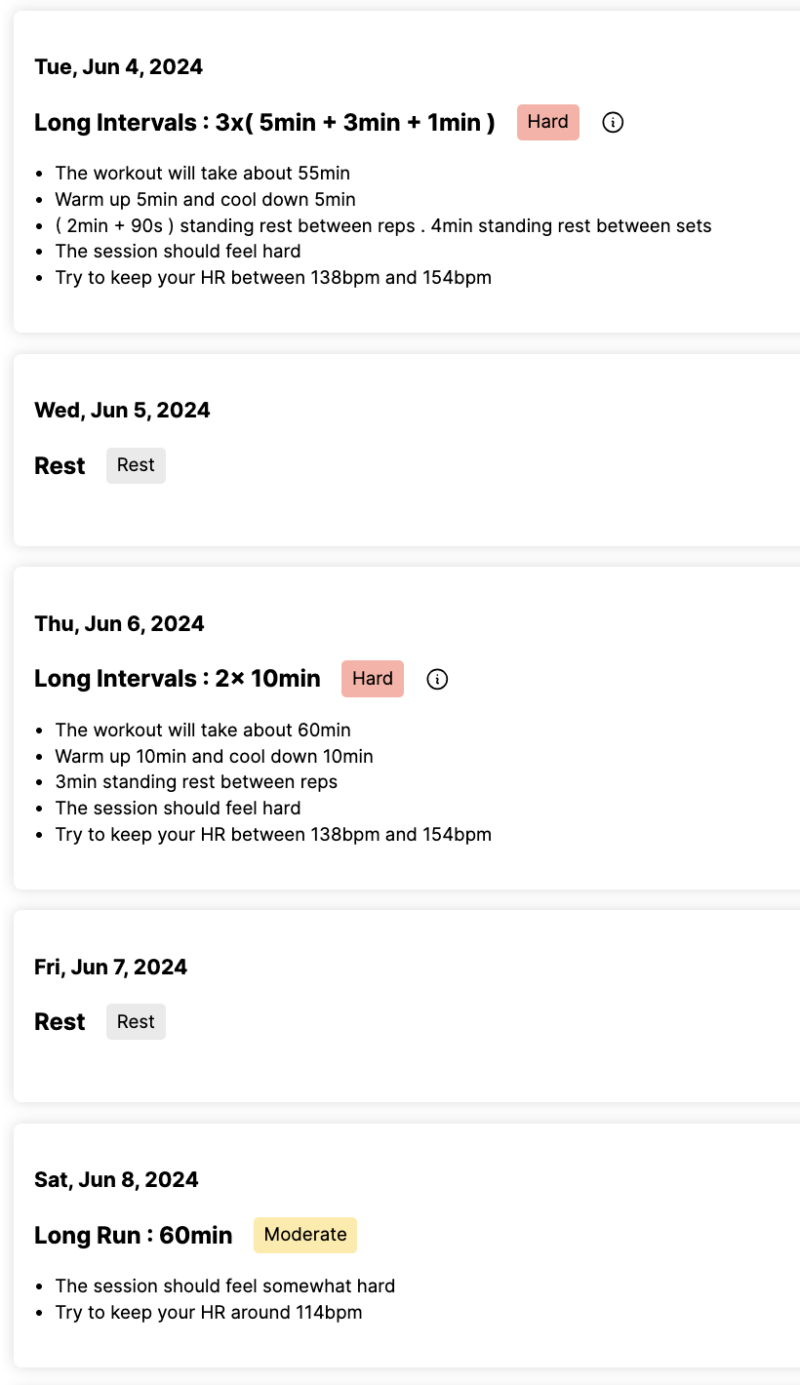The image size is (800, 1385).
Task: Select the Hard badge on Thursday's workout
Action: (x=372, y=678)
